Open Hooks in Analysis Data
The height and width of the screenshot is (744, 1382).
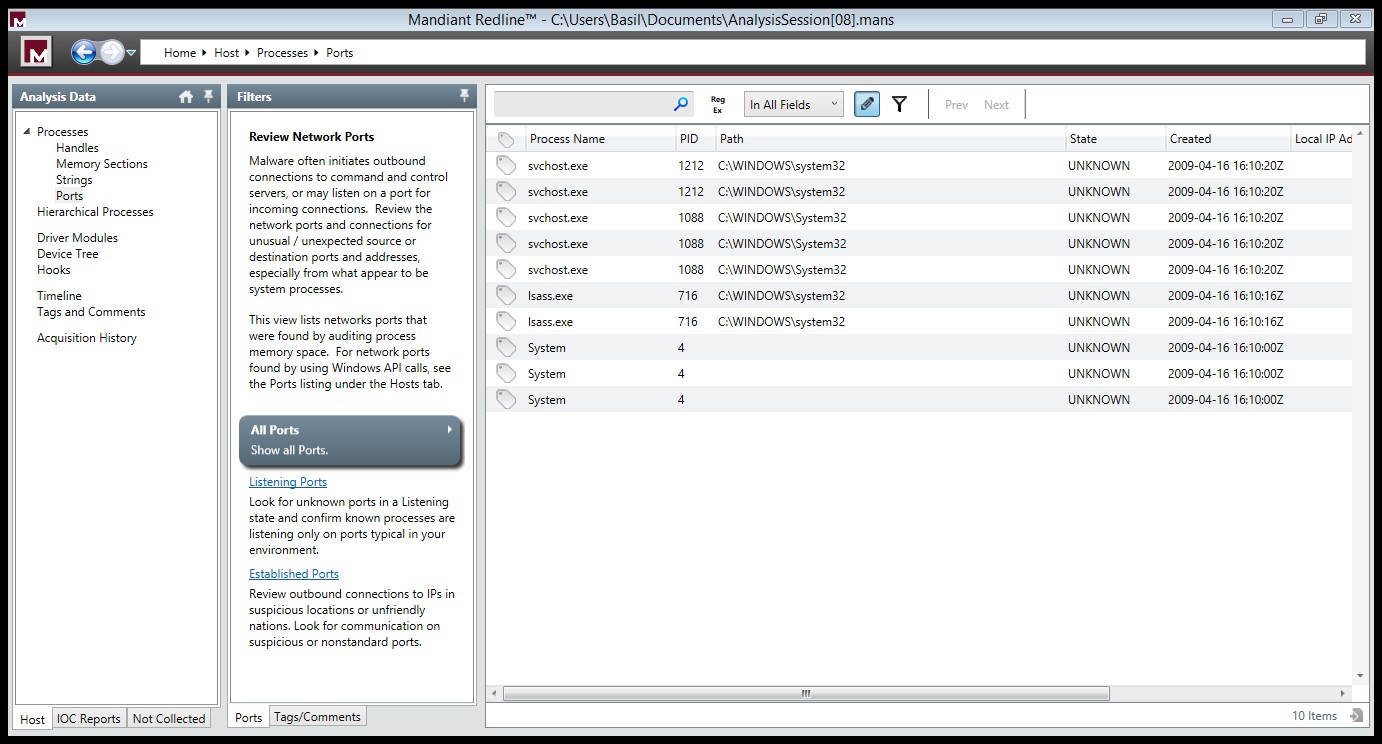[x=53, y=270]
